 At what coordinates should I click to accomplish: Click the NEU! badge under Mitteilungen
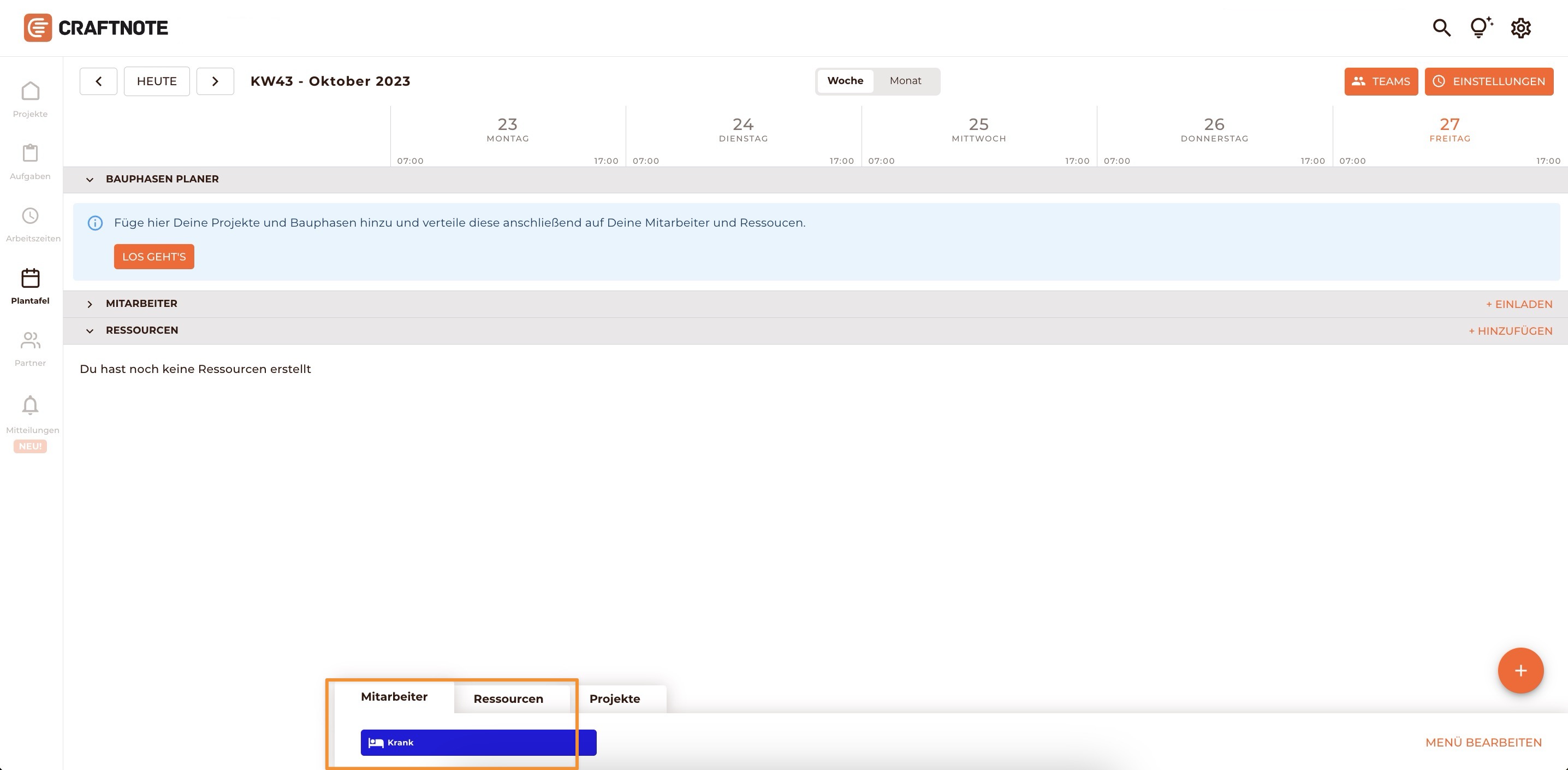[x=31, y=447]
